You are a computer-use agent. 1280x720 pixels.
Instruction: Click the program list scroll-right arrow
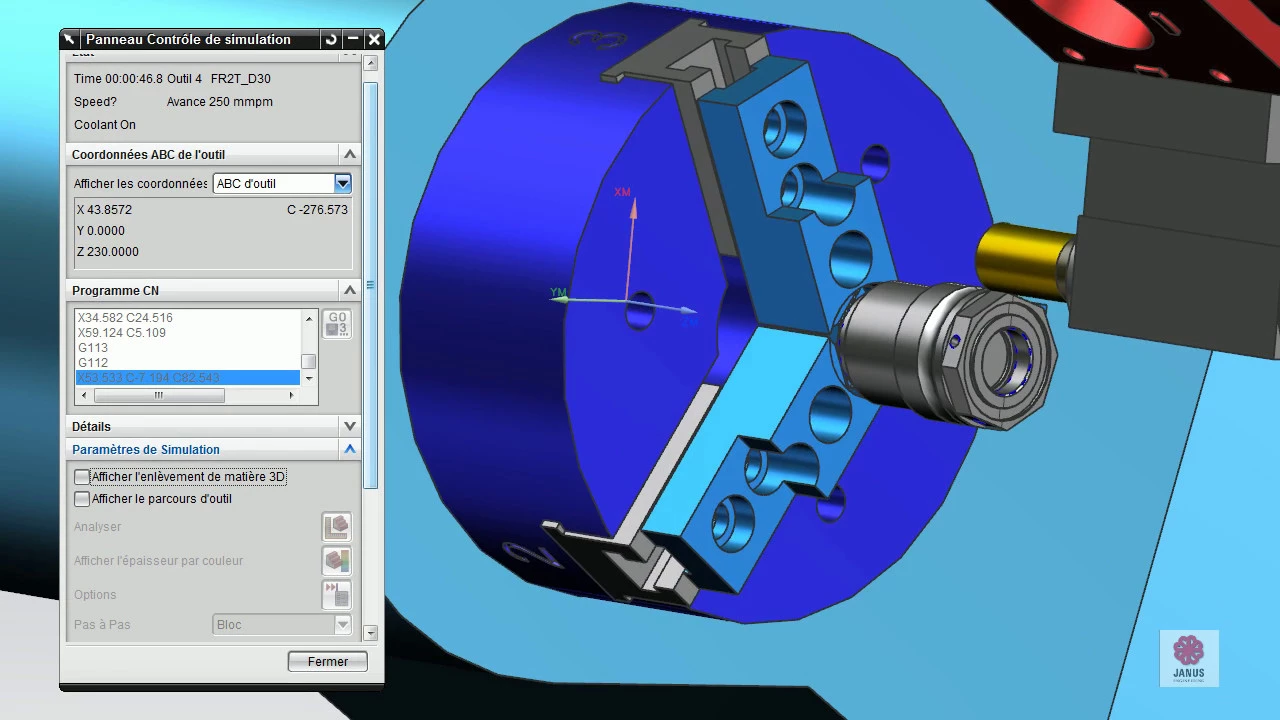292,395
